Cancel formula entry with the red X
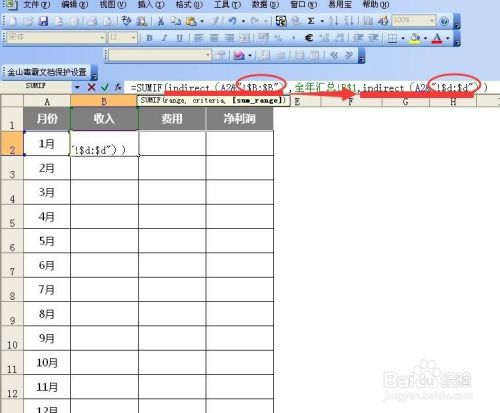 click(92, 87)
